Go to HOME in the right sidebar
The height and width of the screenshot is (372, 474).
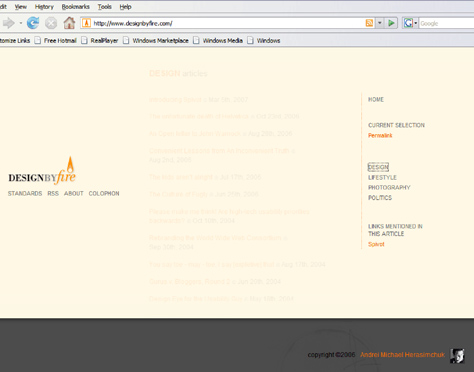click(376, 99)
